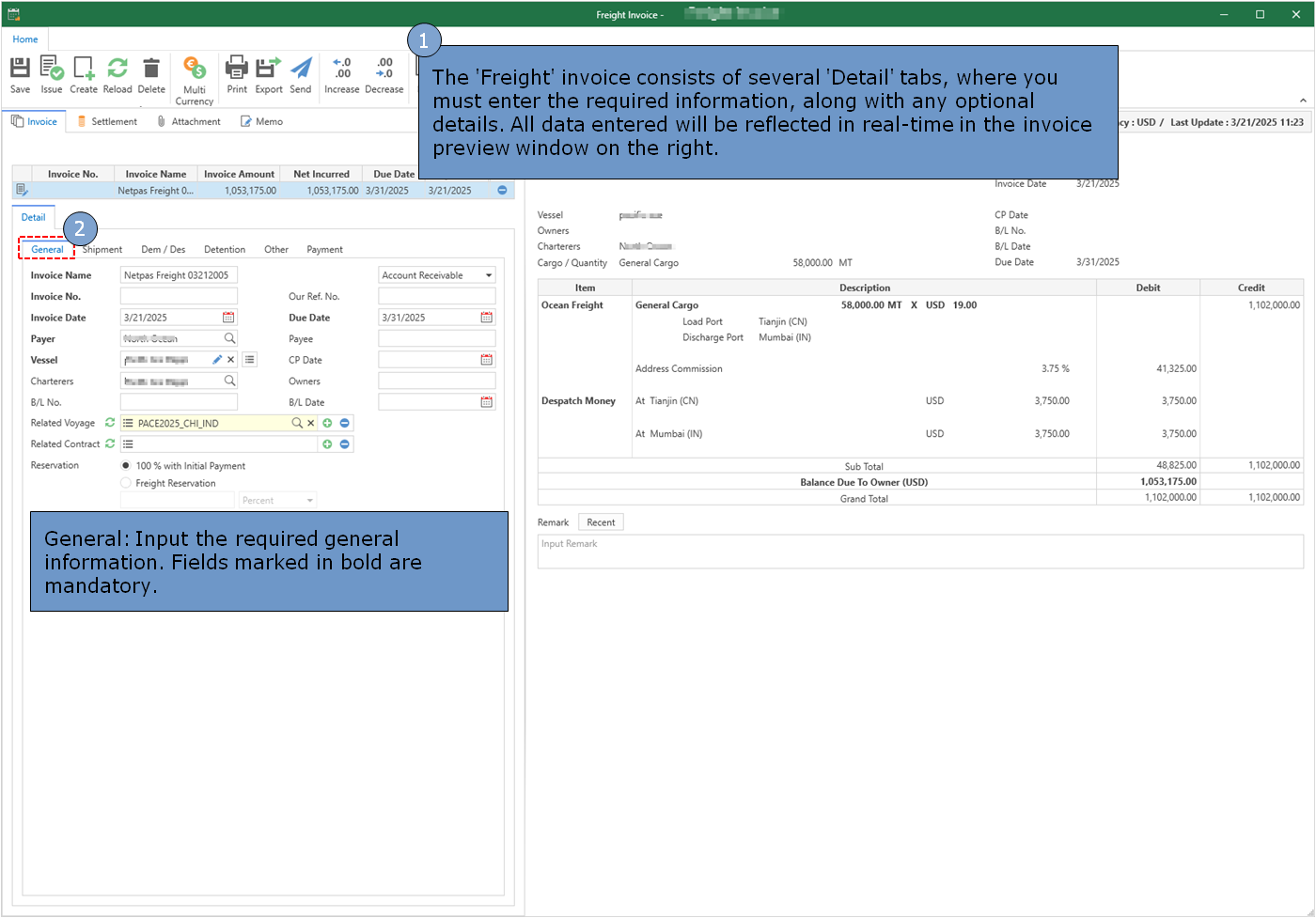This screenshot has width=1316, height=918.
Task: Switch to the Shipment detail tab
Action: coord(102,250)
